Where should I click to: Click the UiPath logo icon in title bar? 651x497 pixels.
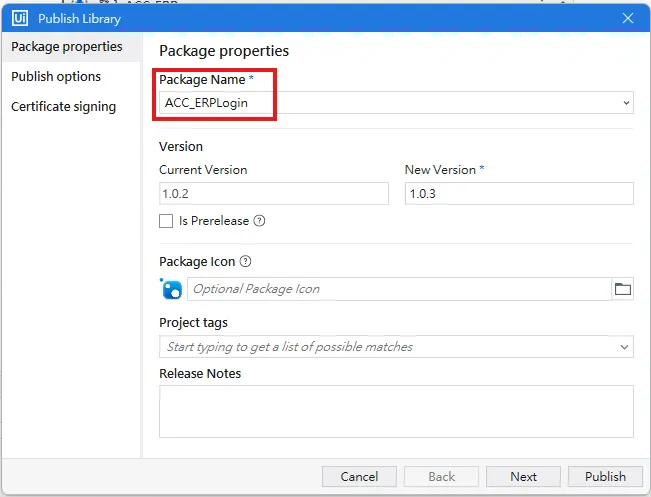(19, 18)
